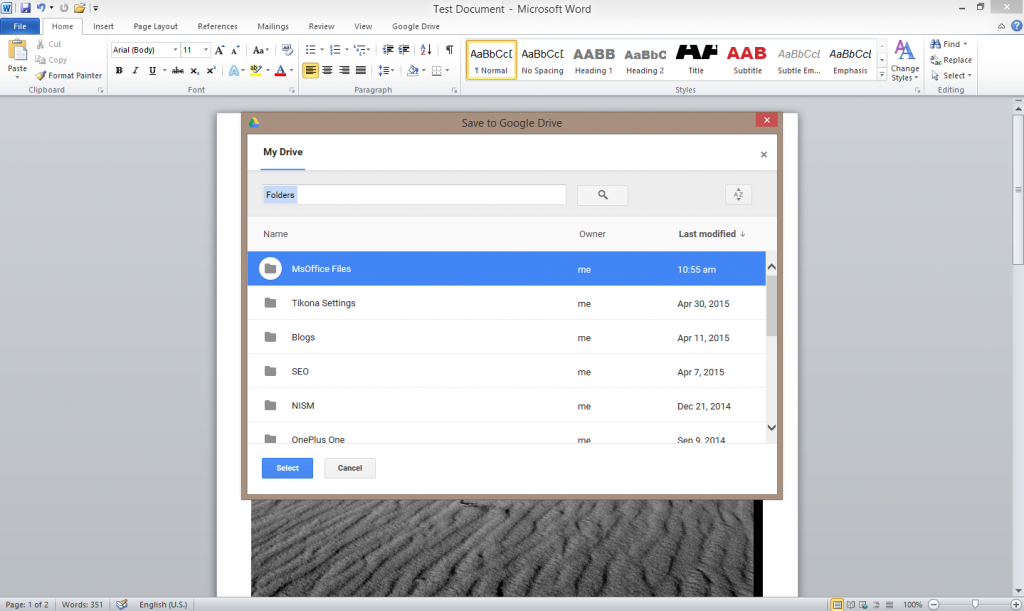
Task: Click the A-Z sort icon in Drive dialog
Action: (x=738, y=195)
